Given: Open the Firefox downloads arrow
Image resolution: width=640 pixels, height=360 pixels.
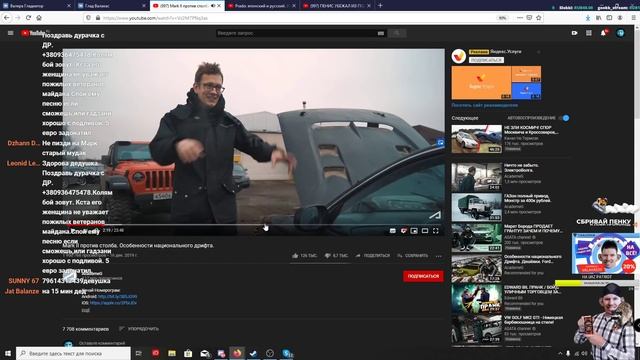Looking at the screenshot, I should (588, 18).
